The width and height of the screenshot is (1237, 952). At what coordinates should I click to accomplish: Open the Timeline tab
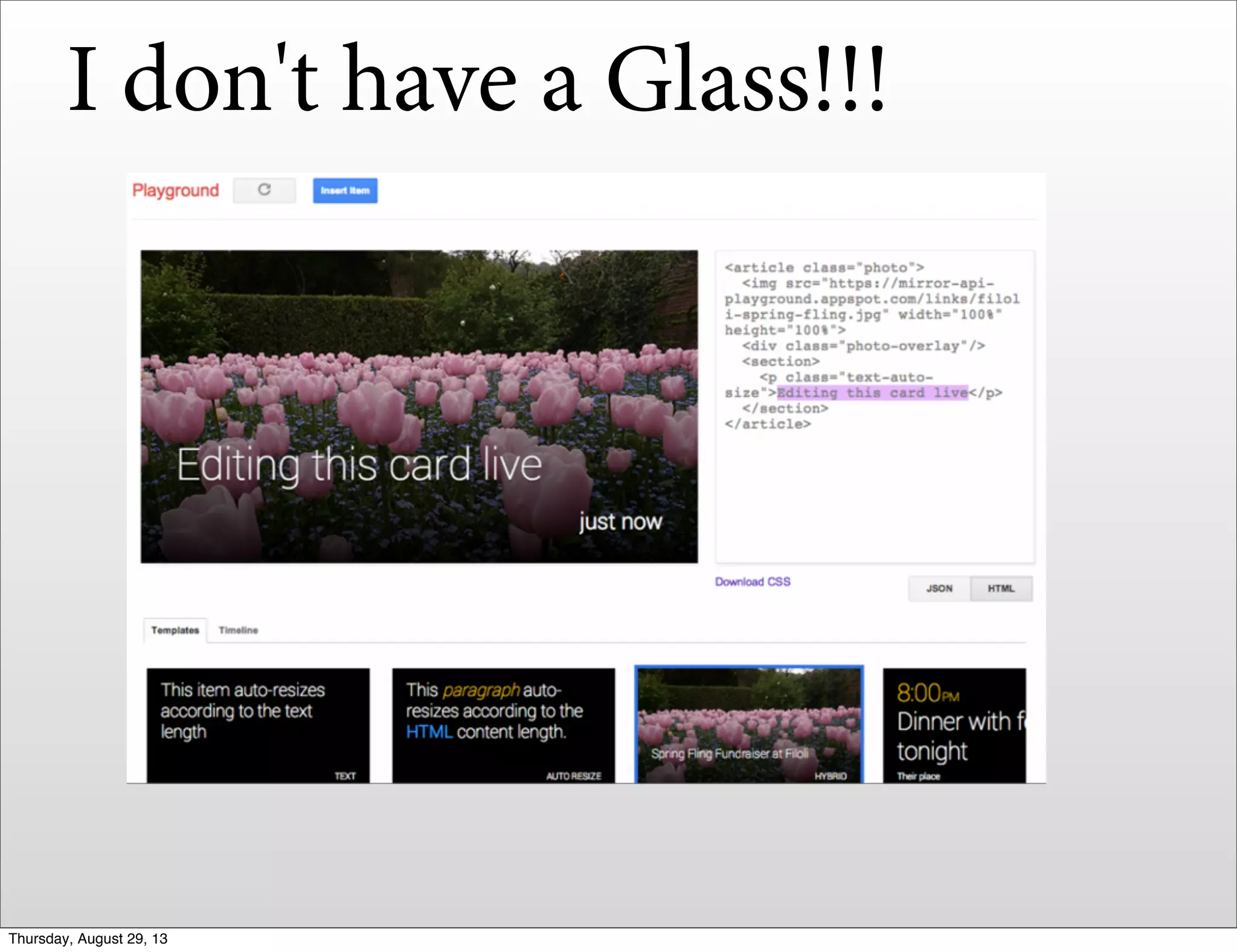(238, 630)
